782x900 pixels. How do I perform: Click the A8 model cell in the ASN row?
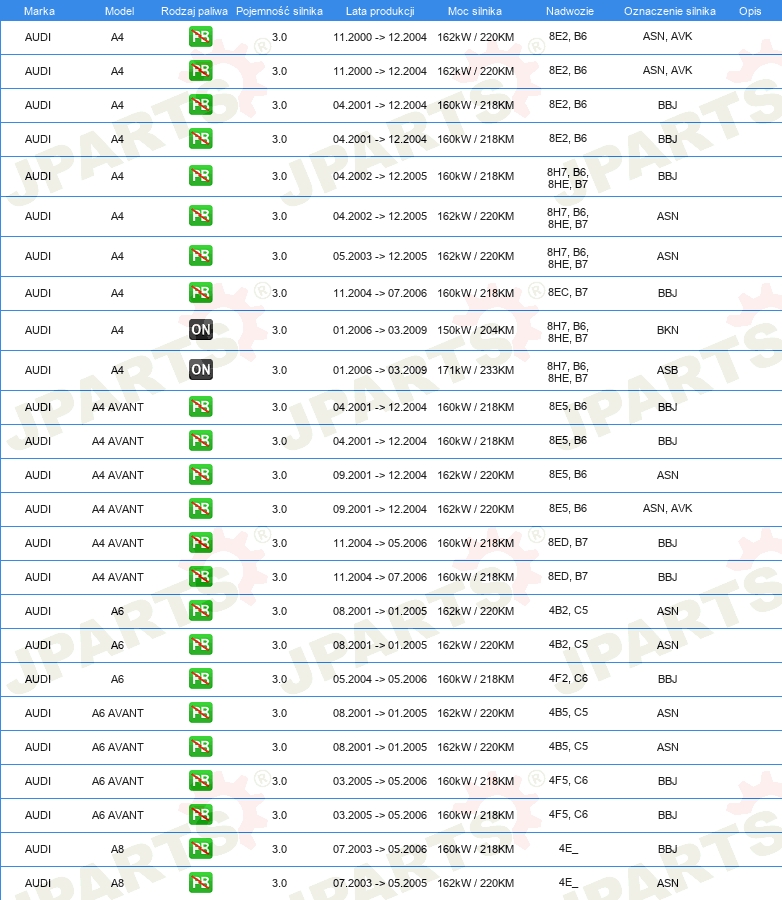117,883
